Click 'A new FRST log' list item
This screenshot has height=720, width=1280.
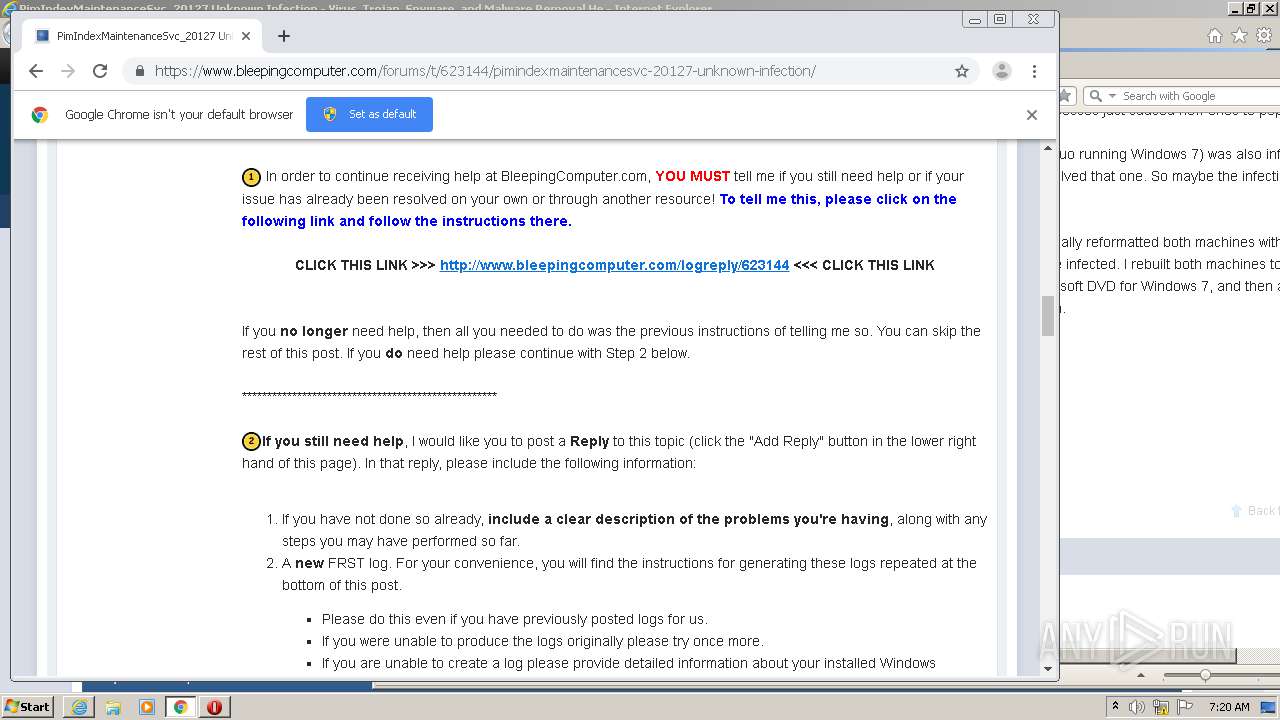point(629,574)
